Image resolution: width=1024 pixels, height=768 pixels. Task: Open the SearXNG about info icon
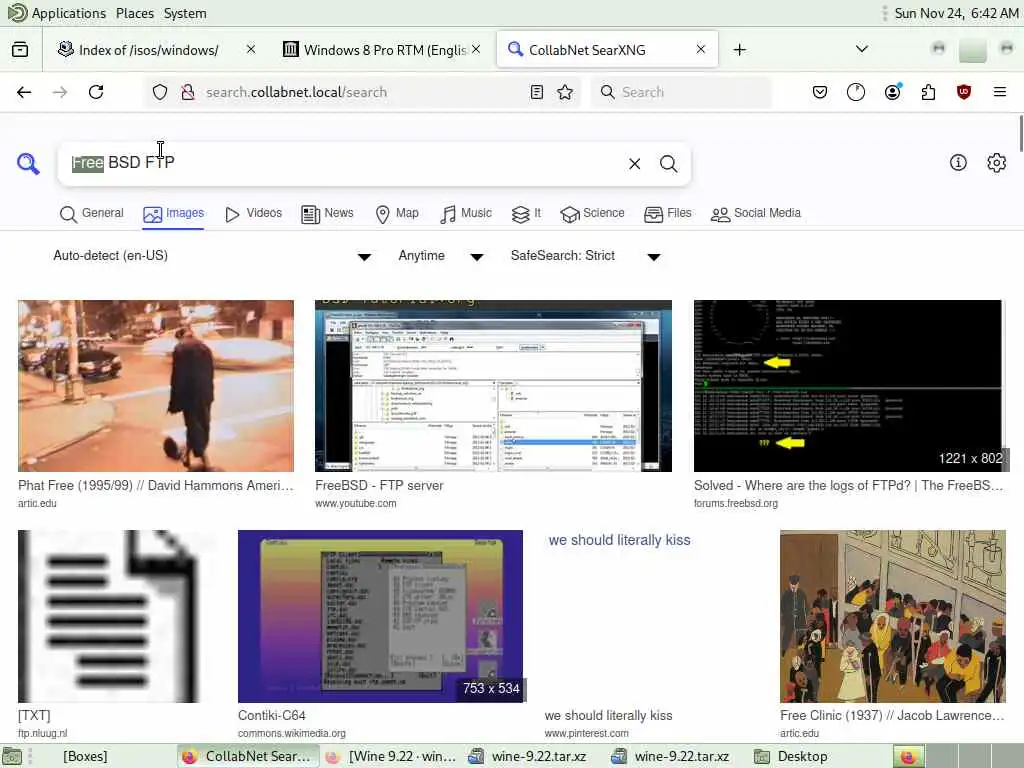958,163
